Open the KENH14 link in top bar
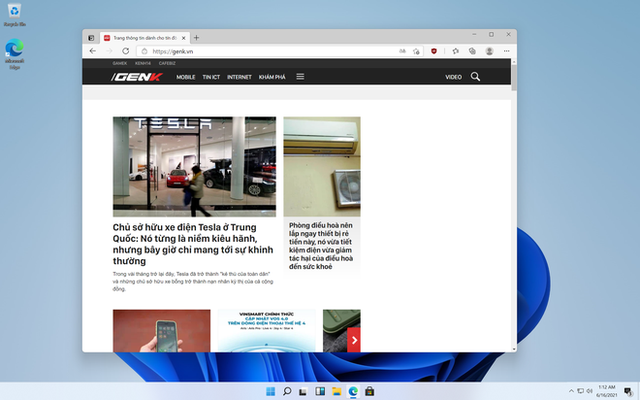The image size is (640, 400). [143, 63]
